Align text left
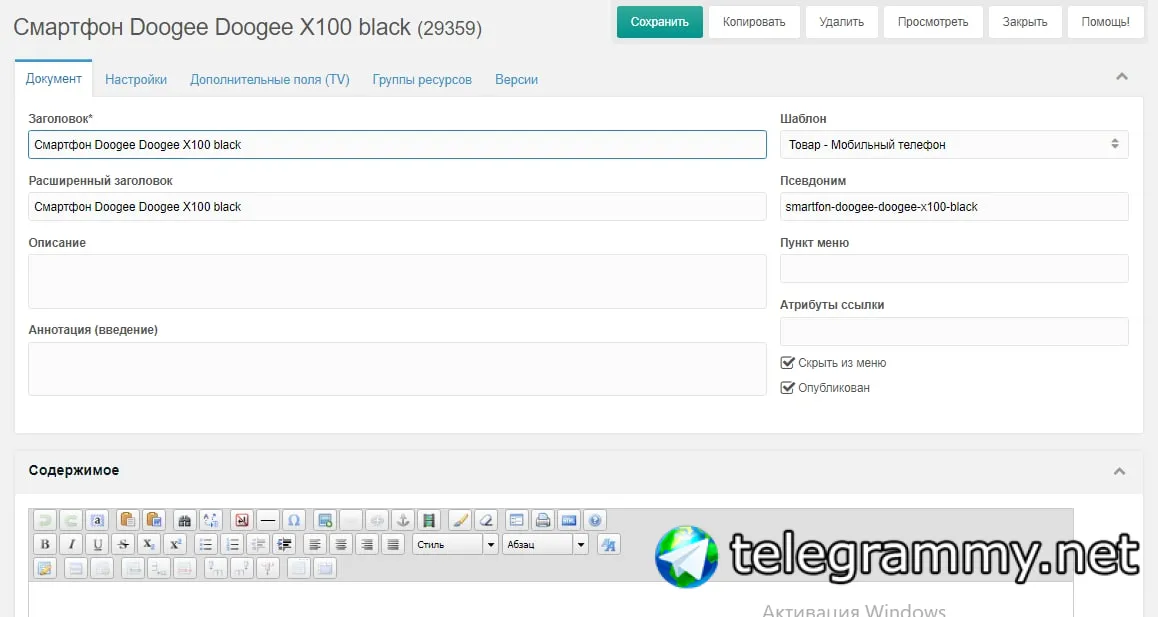 [315, 545]
